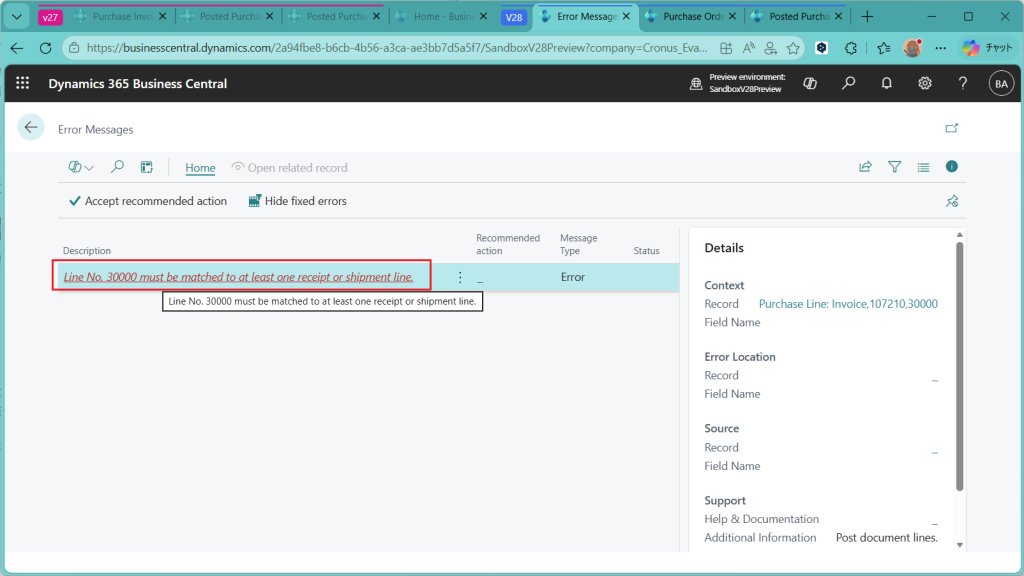Image resolution: width=1024 pixels, height=576 pixels.
Task: Click the Analyze view icon next to search
Action: [x=146, y=167]
